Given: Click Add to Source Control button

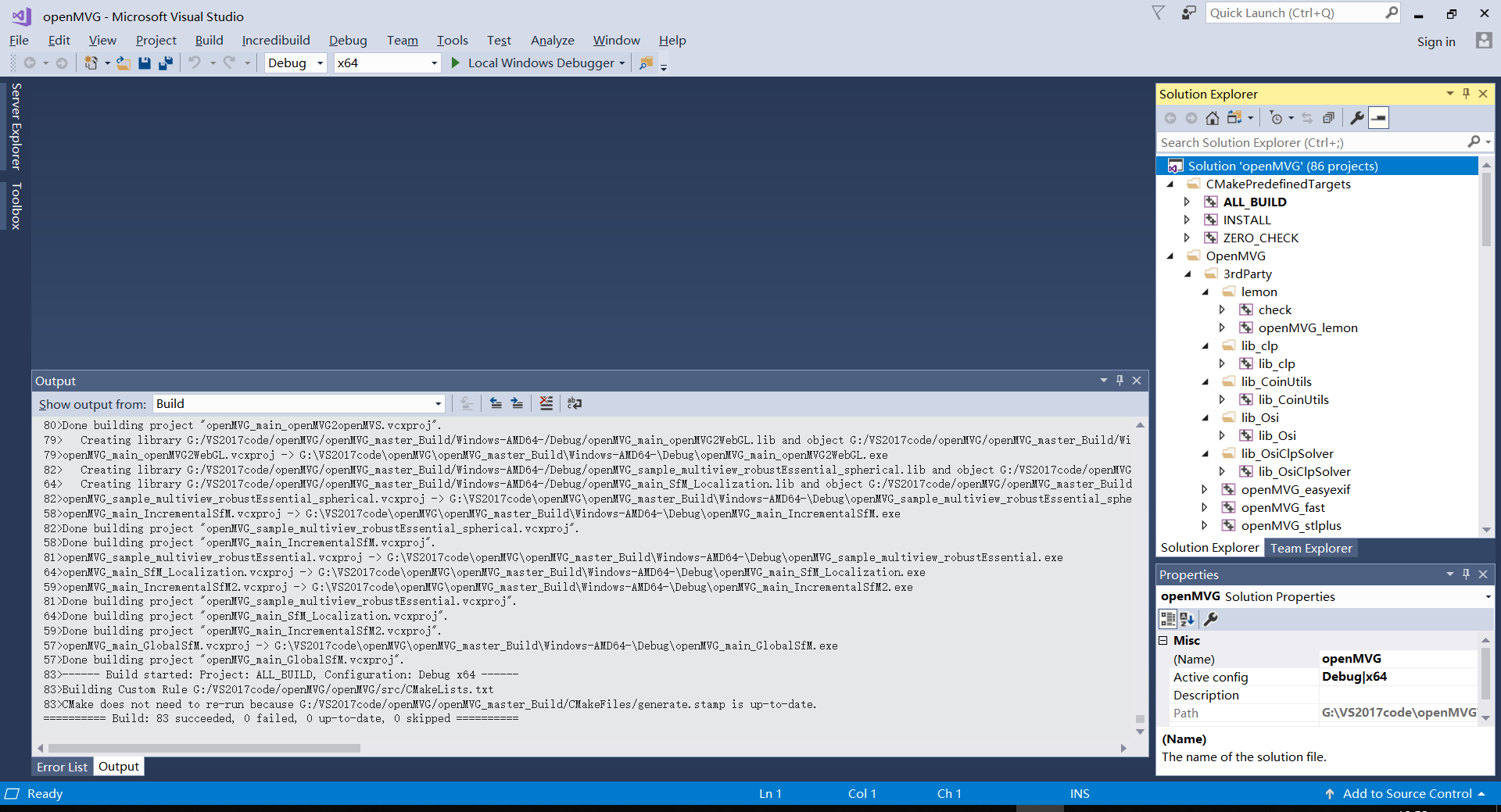Looking at the screenshot, I should pyautogui.click(x=1406, y=793).
